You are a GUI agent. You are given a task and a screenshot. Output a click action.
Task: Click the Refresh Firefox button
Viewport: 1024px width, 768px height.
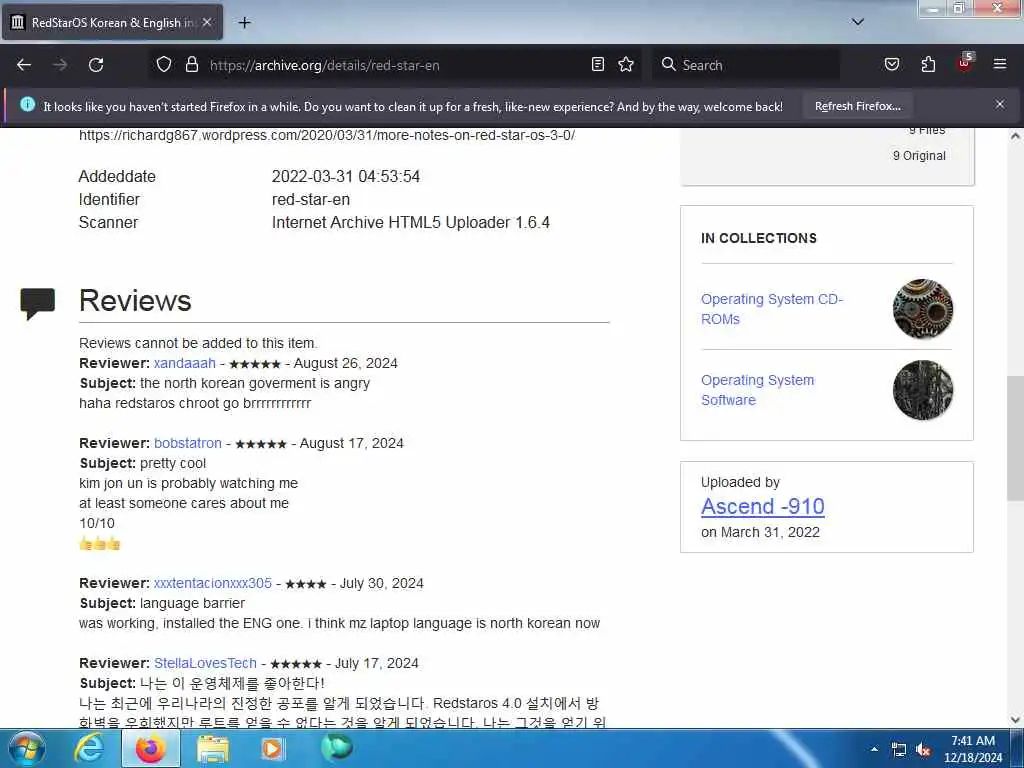tap(857, 106)
